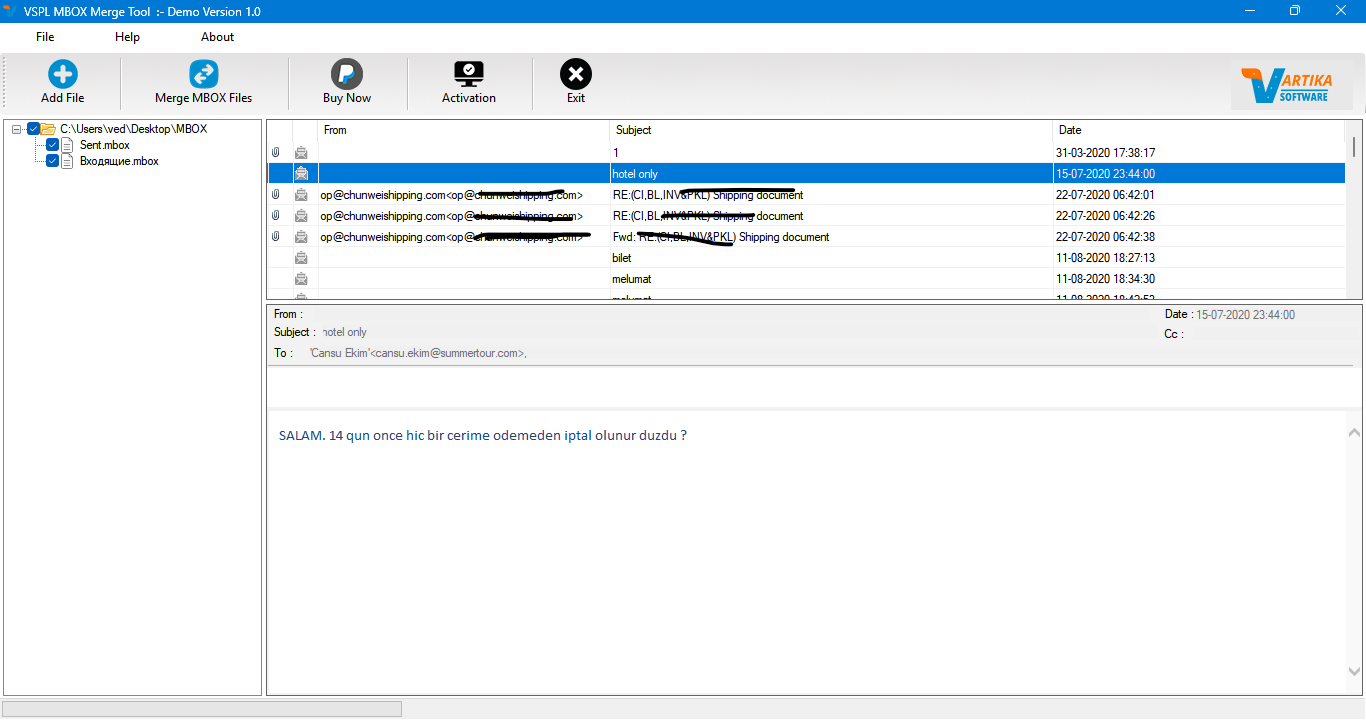Viewport: 1366px width, 720px height.
Task: Uncheck the Sent.mbox checkbox
Action: pyautogui.click(x=53, y=145)
